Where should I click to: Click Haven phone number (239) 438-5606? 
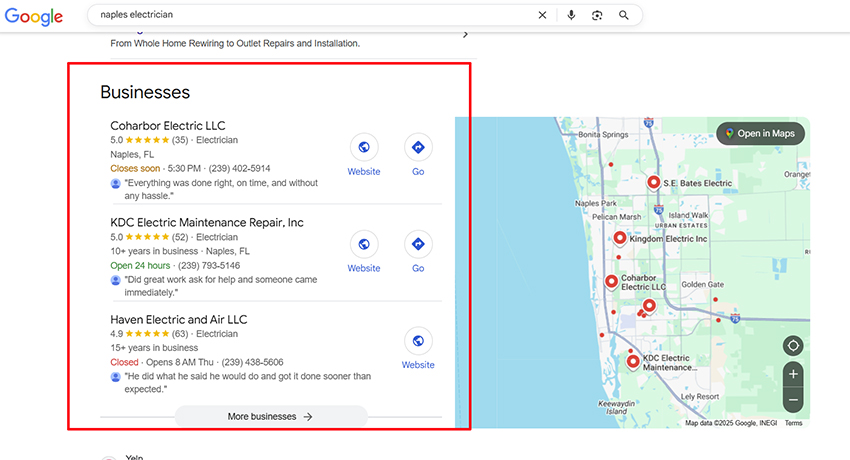tap(252, 362)
